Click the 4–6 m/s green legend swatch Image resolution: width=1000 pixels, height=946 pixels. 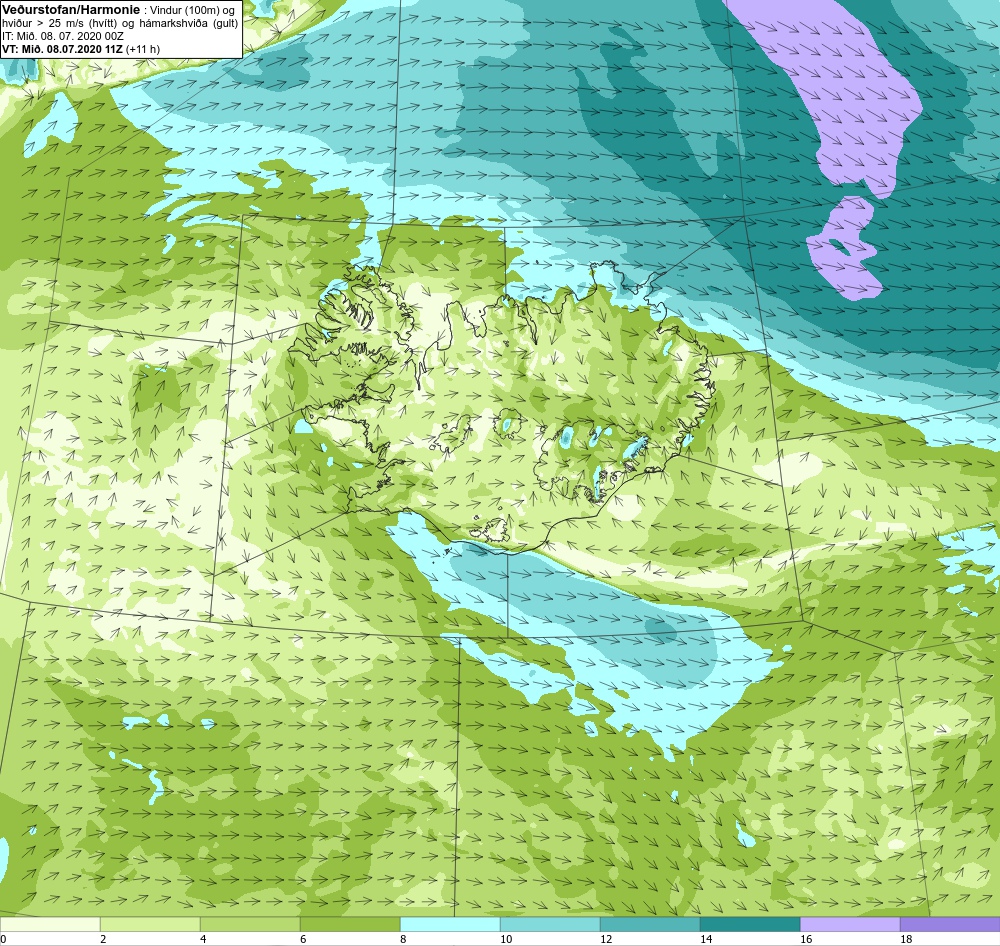pyautogui.click(x=250, y=924)
